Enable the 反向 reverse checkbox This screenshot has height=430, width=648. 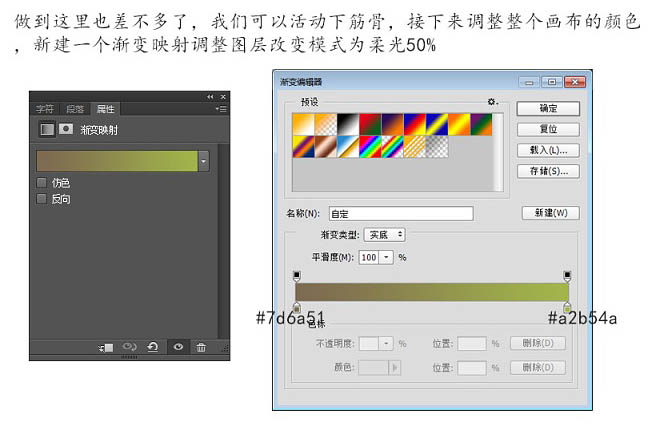(x=41, y=198)
